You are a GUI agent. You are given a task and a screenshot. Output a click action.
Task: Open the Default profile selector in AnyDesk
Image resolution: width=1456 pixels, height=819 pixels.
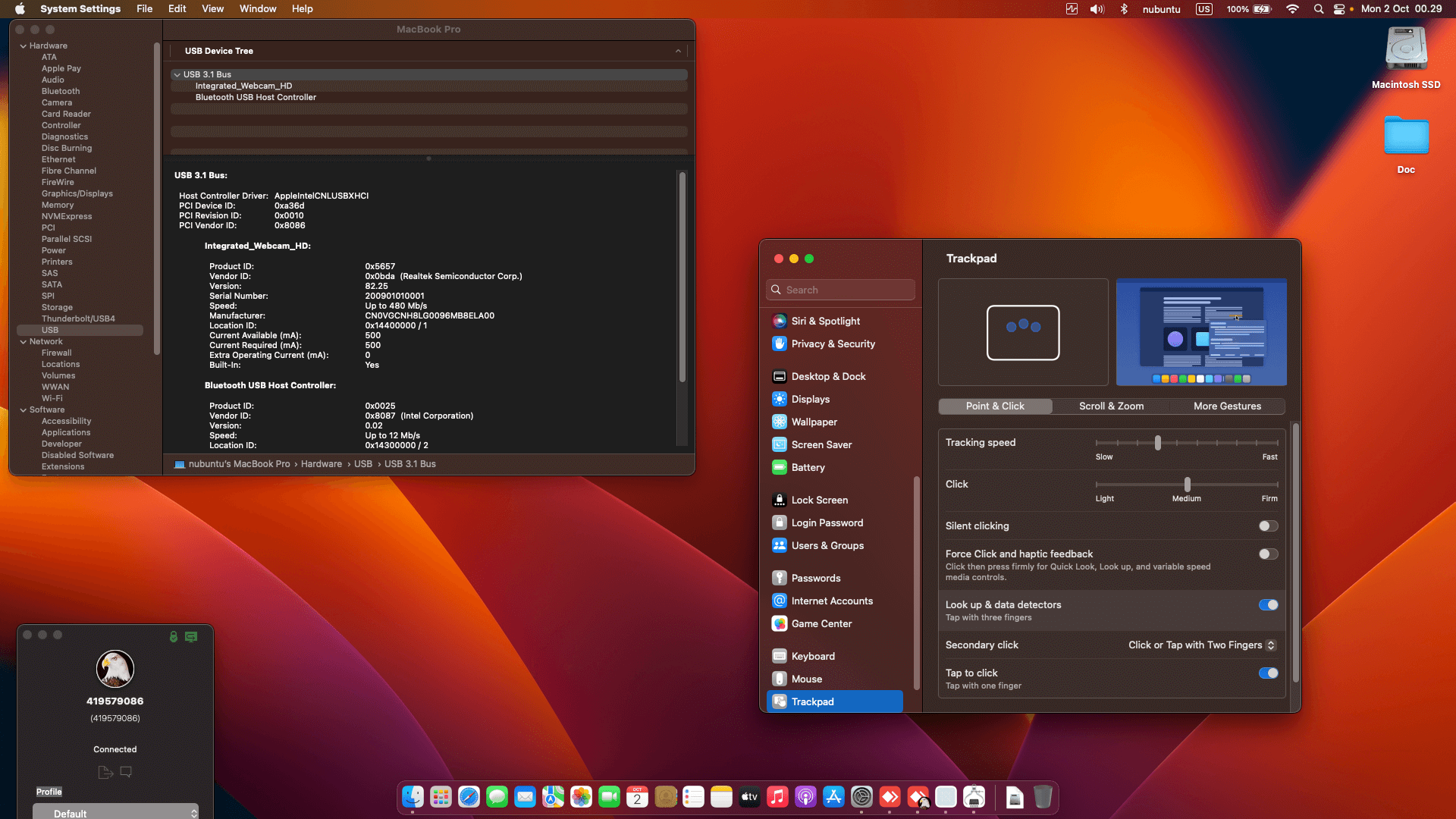(x=115, y=812)
